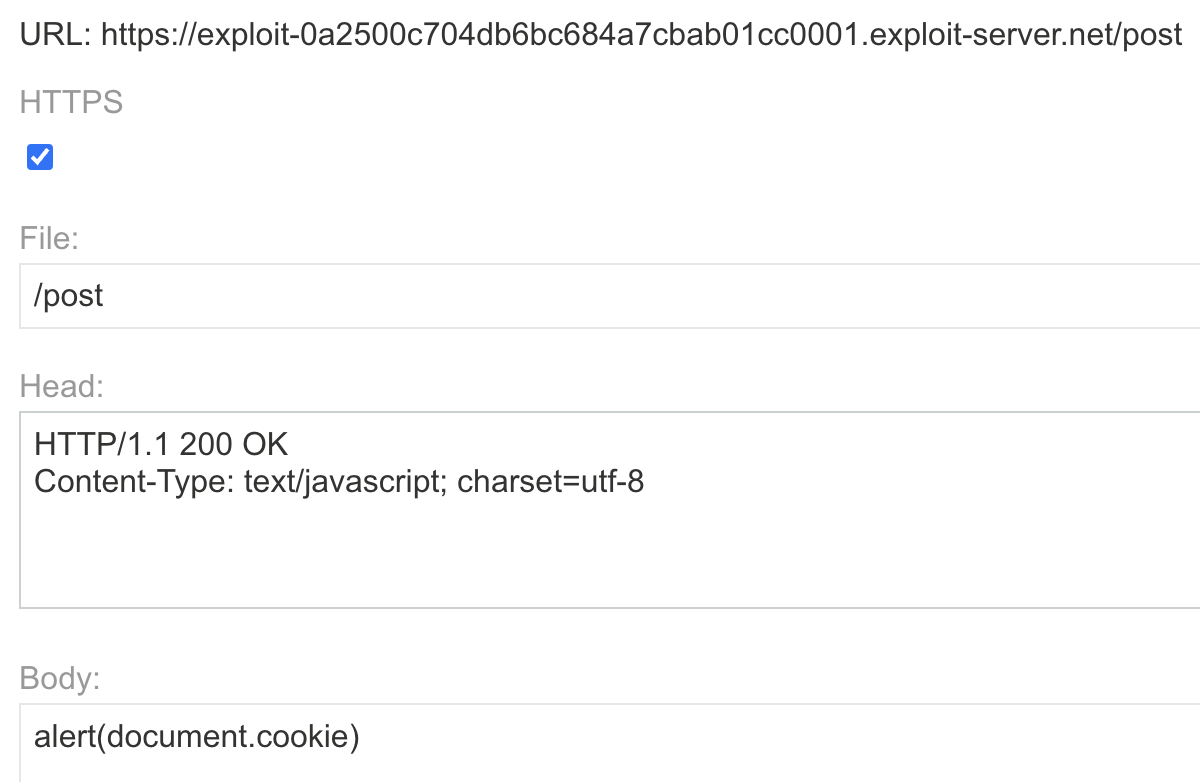Place cursor on /post in File field
1200x782 pixels.
pyautogui.click(x=69, y=296)
